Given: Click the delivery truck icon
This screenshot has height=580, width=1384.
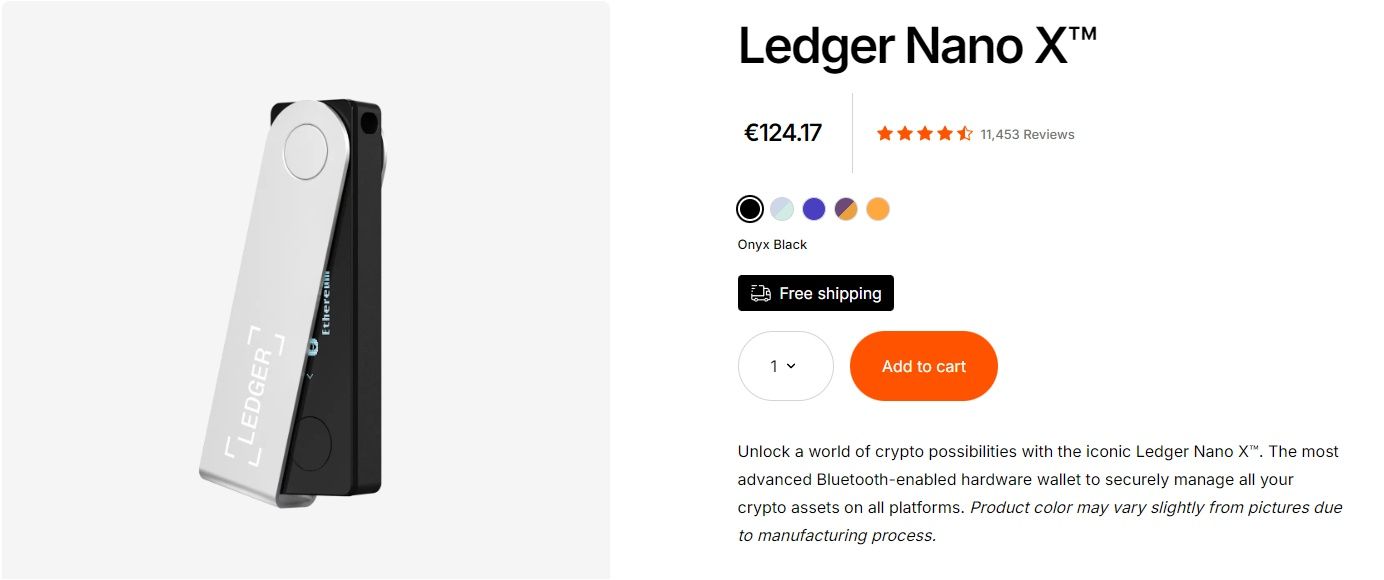Looking at the screenshot, I should point(760,293).
